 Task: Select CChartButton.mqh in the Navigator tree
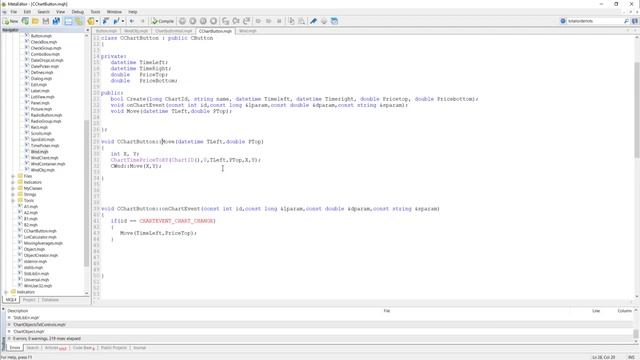coord(40,231)
